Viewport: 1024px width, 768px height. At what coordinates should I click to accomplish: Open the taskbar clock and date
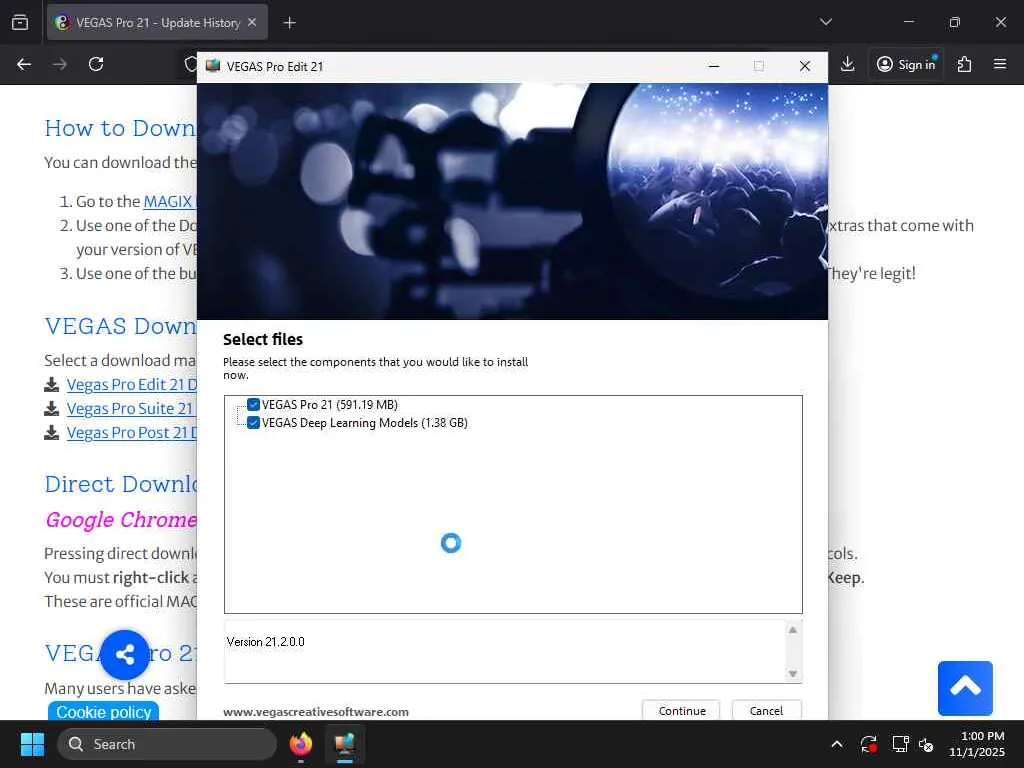[x=977, y=744]
